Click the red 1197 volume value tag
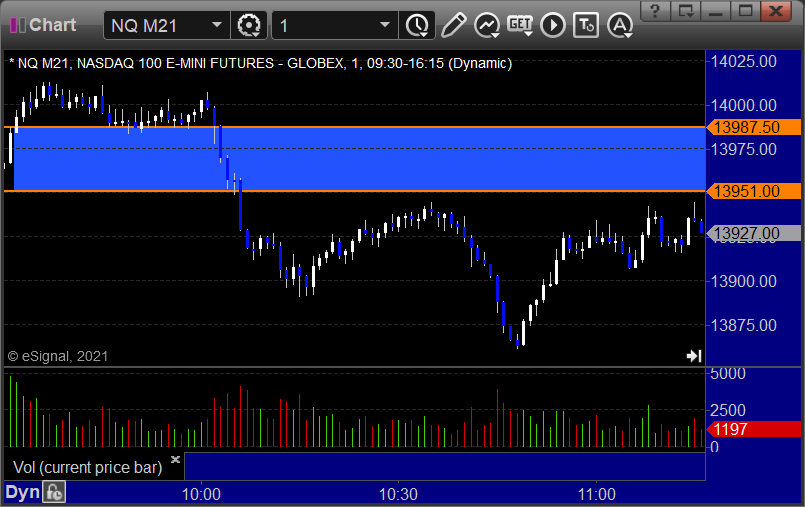The image size is (805, 507). (x=754, y=429)
